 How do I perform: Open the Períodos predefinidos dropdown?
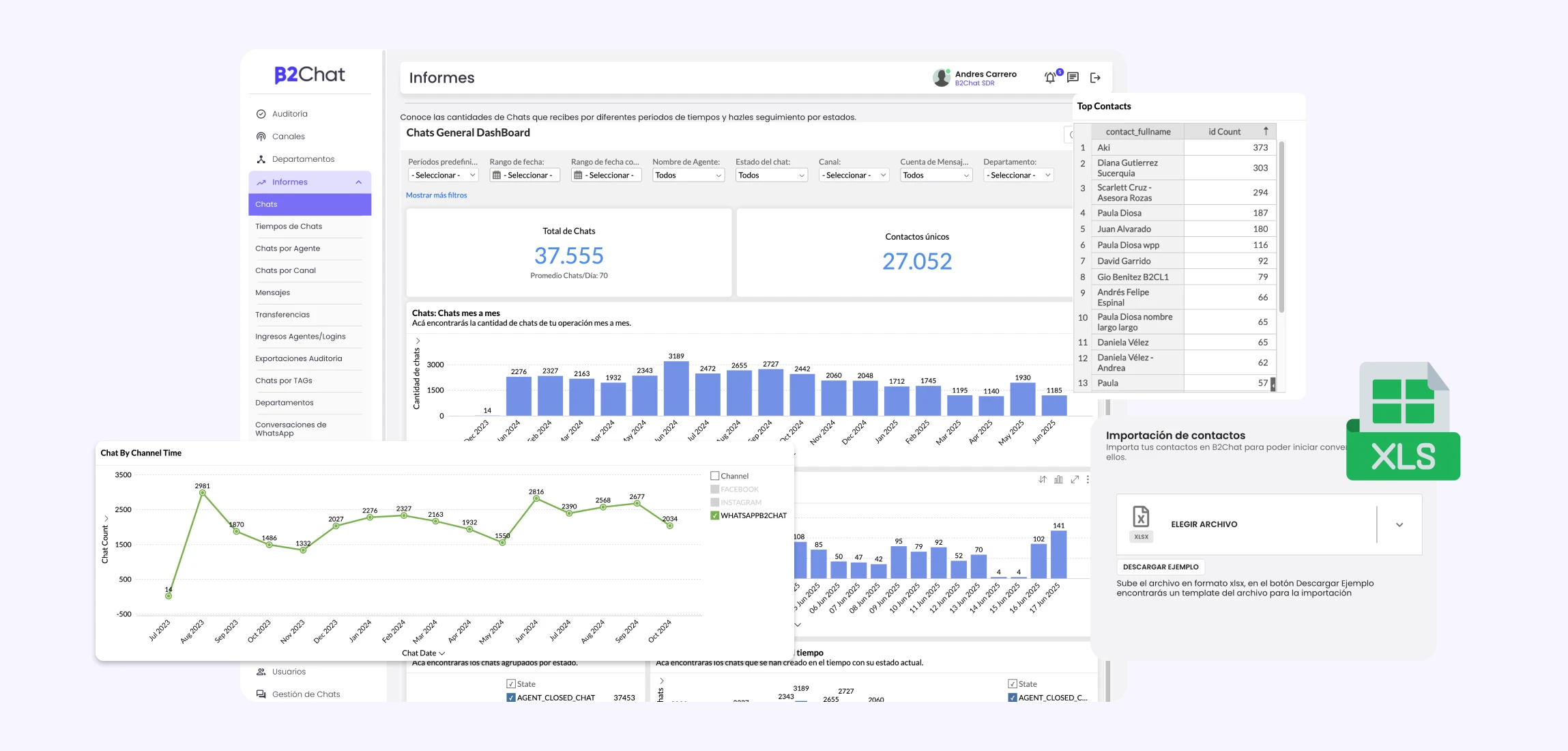[444, 175]
